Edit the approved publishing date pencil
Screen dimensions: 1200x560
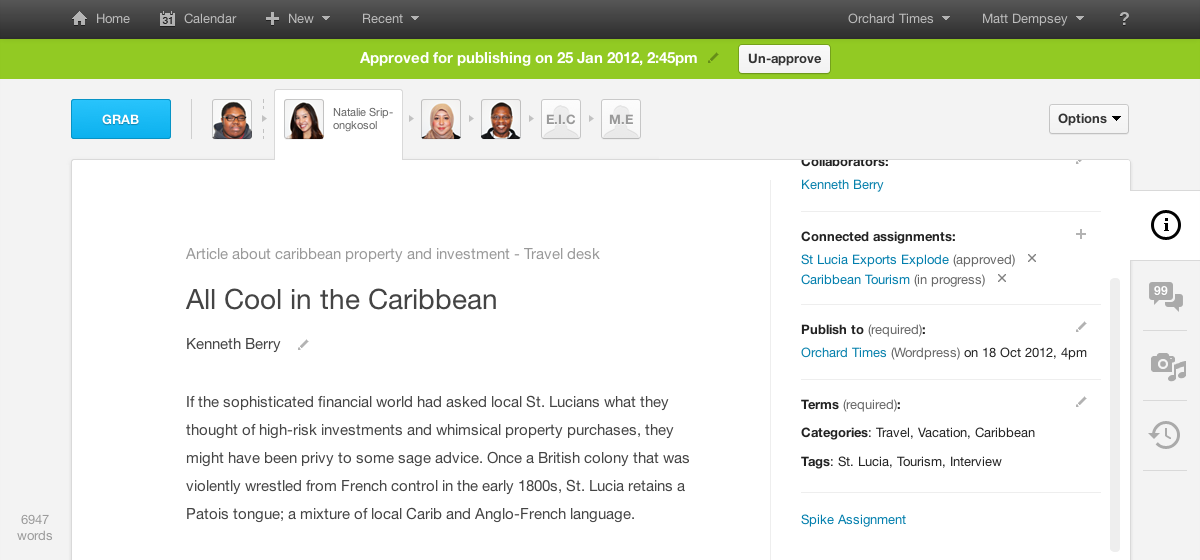(x=713, y=58)
